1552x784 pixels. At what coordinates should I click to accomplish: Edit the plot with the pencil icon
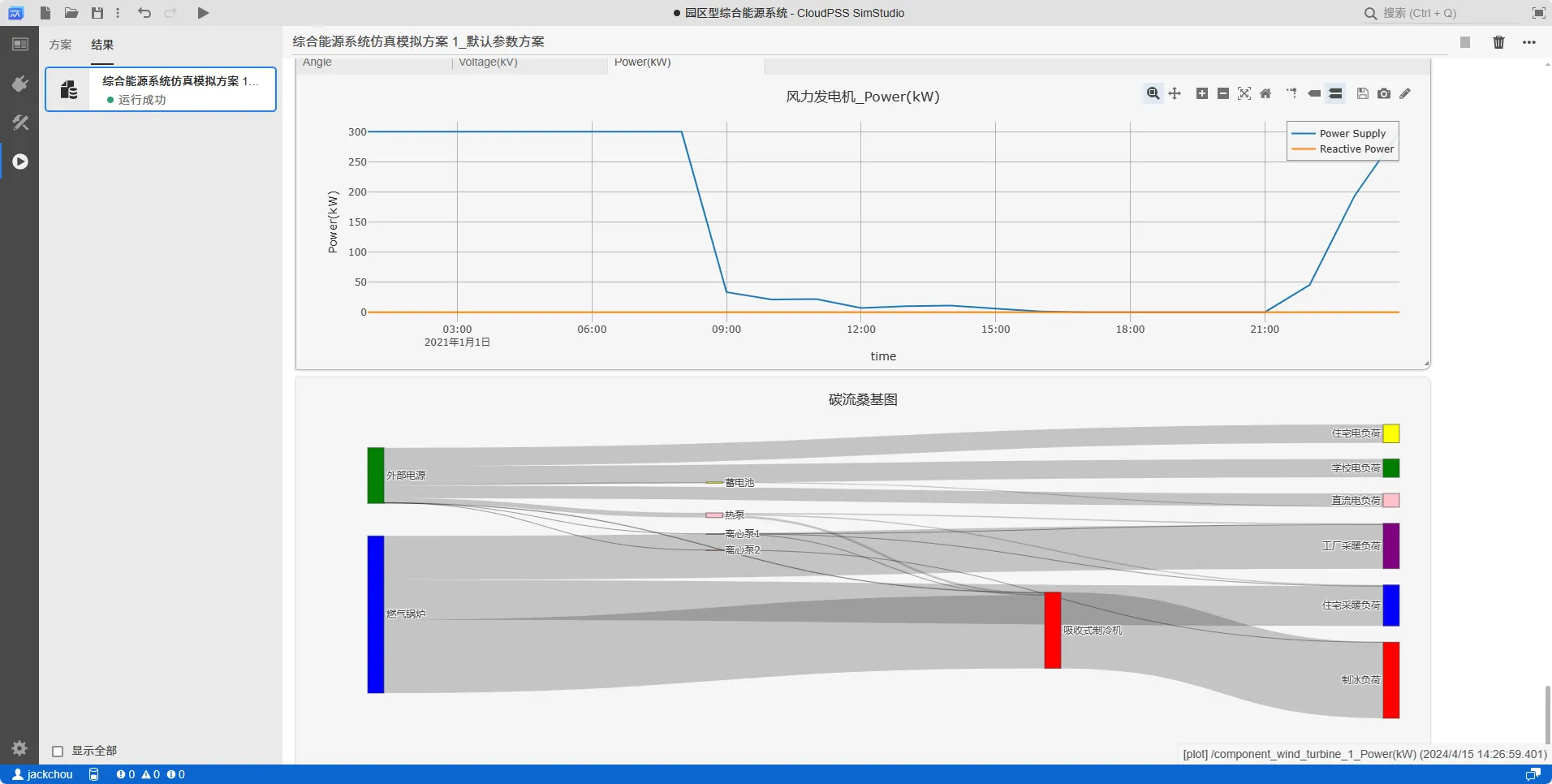[x=1405, y=93]
